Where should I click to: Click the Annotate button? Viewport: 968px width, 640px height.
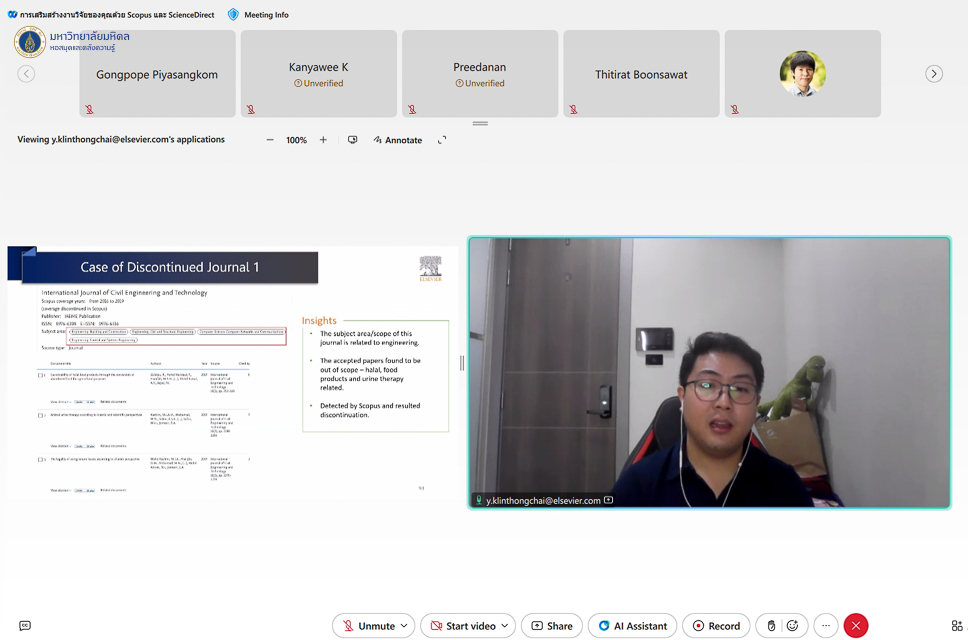(398, 140)
